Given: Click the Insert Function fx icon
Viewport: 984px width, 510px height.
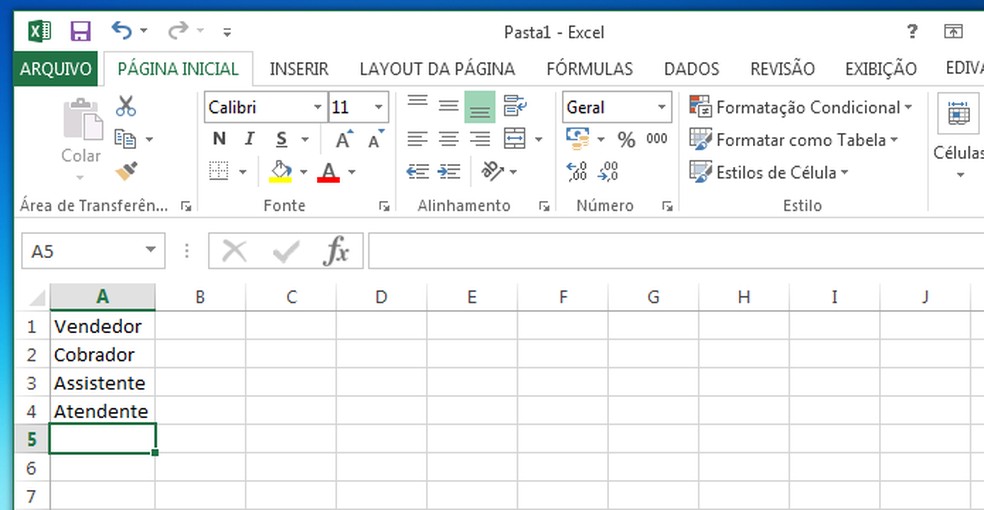Looking at the screenshot, I should (336, 251).
